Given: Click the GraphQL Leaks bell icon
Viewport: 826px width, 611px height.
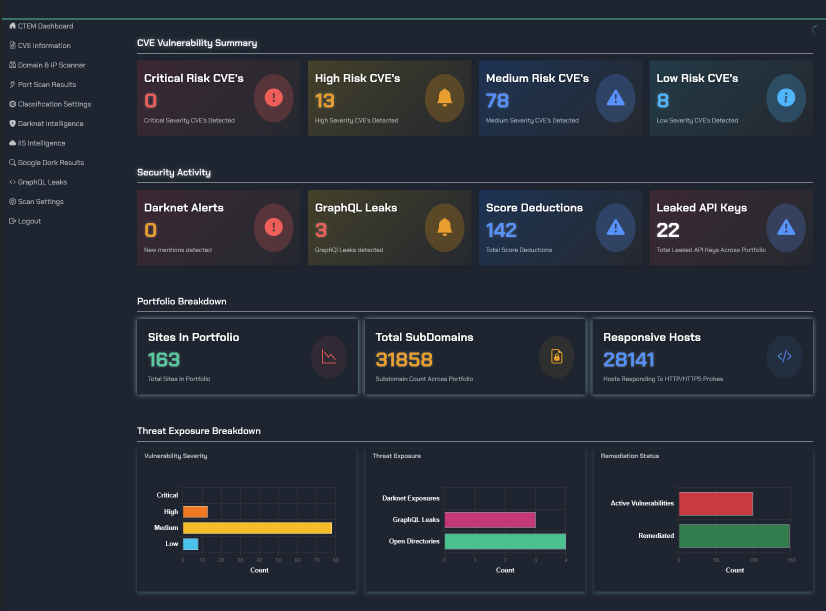Looking at the screenshot, I should (x=444, y=227).
